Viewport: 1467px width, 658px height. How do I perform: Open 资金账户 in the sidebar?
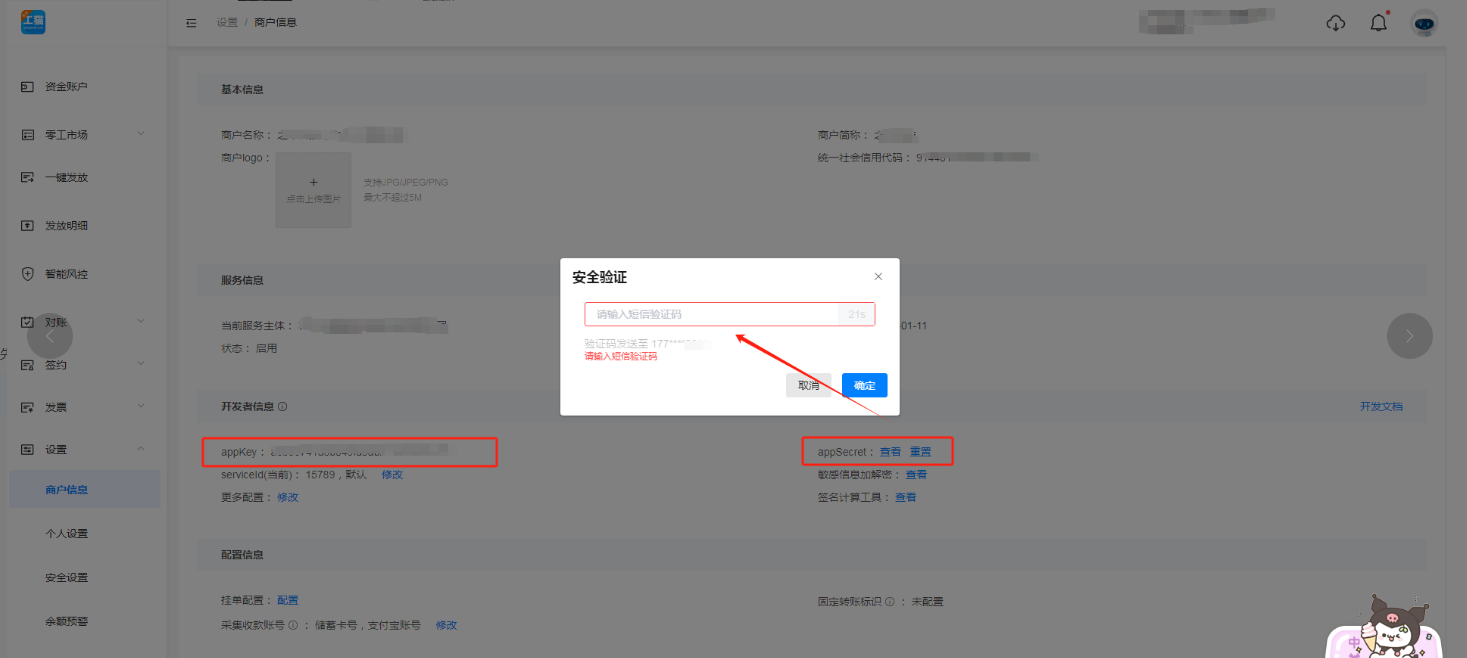tap(66, 87)
